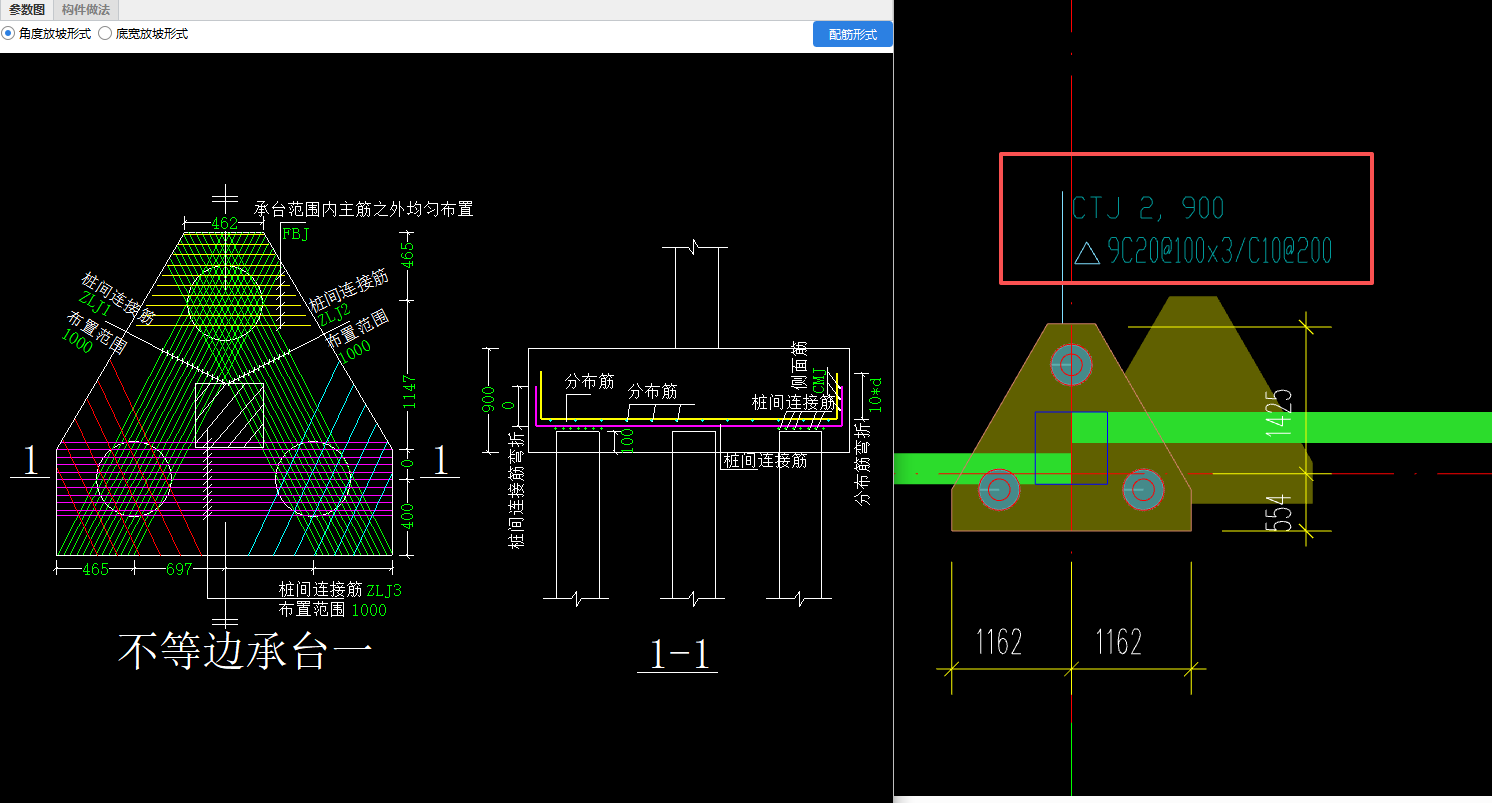Edit the green 462 top width value

pyautogui.click(x=224, y=223)
